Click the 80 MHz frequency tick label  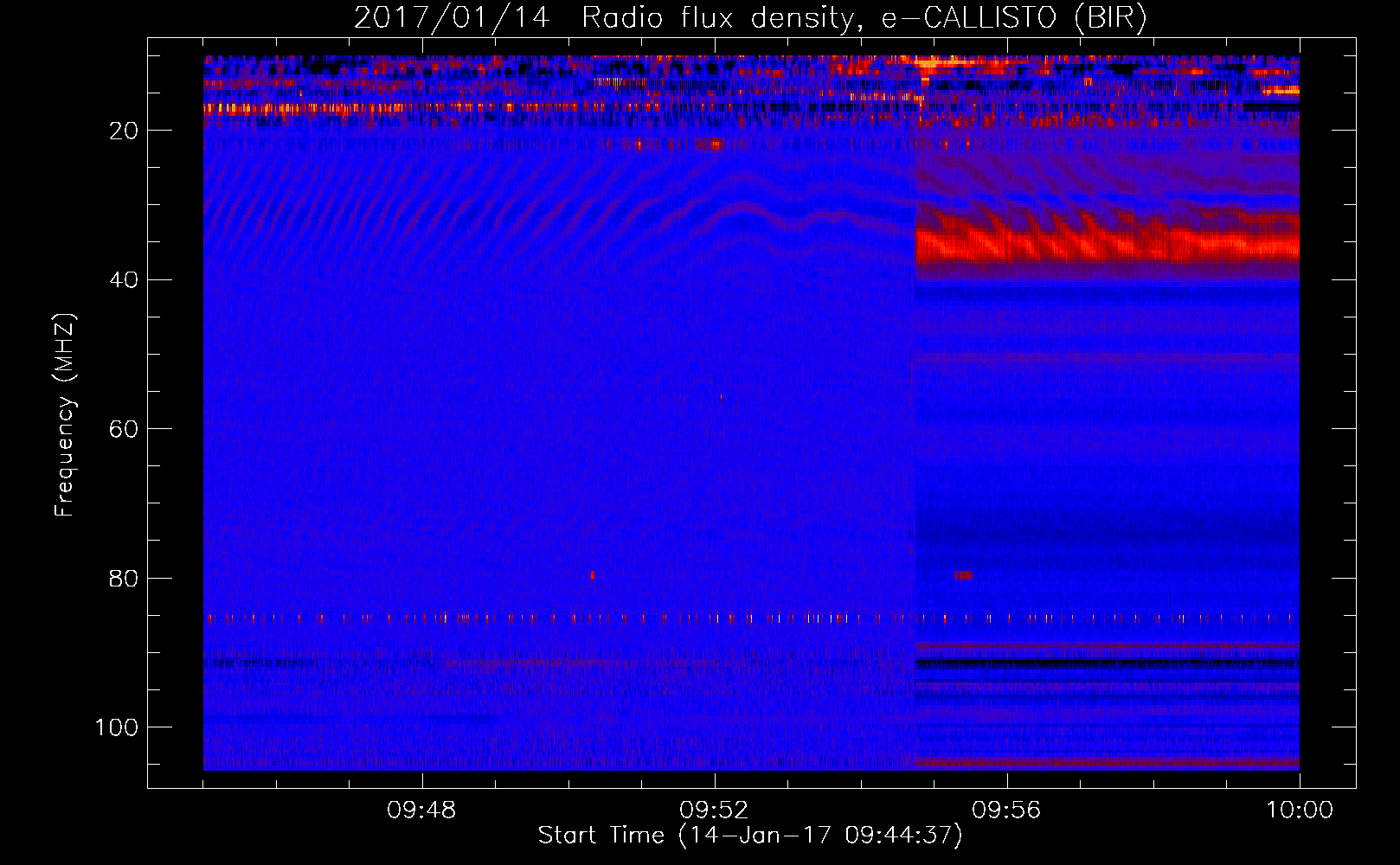pyautogui.click(x=125, y=578)
